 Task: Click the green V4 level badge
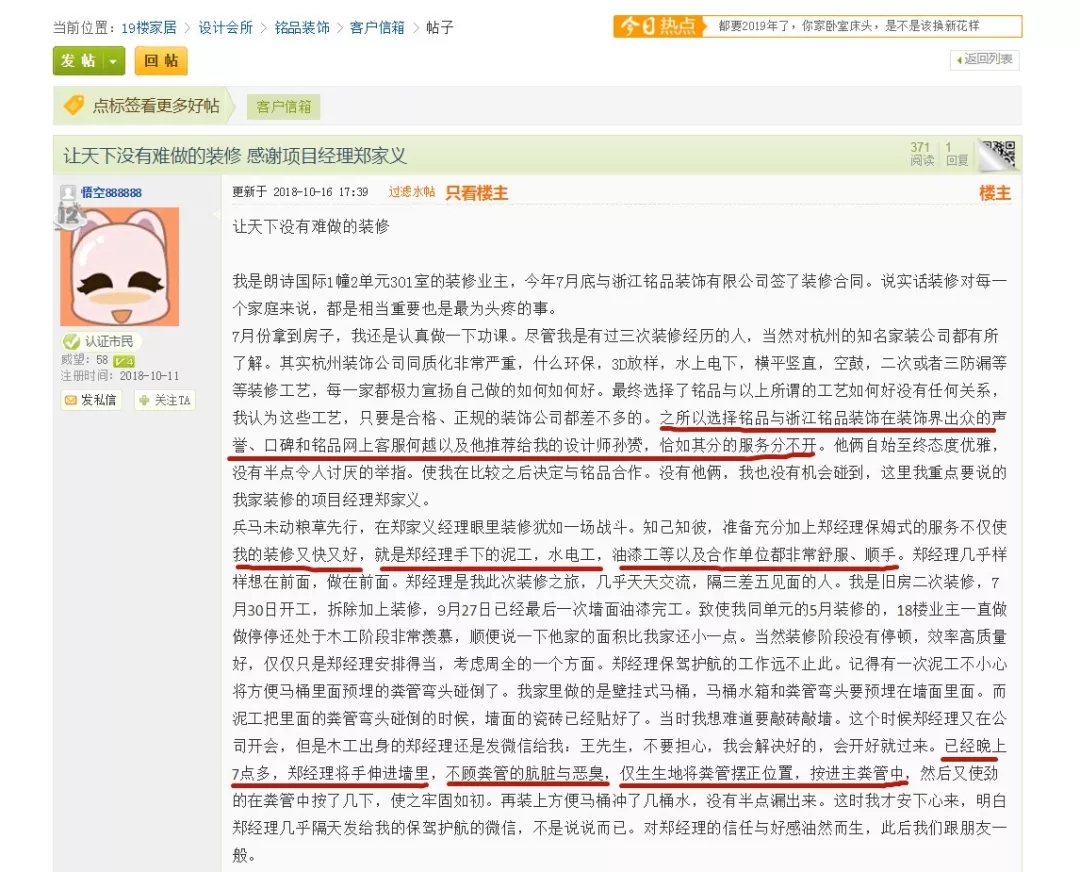tap(124, 360)
